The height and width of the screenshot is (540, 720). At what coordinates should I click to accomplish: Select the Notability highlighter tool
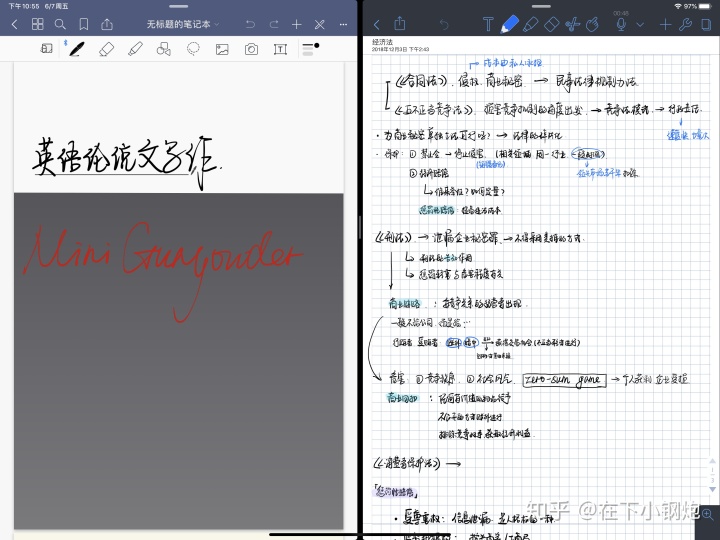(530, 24)
